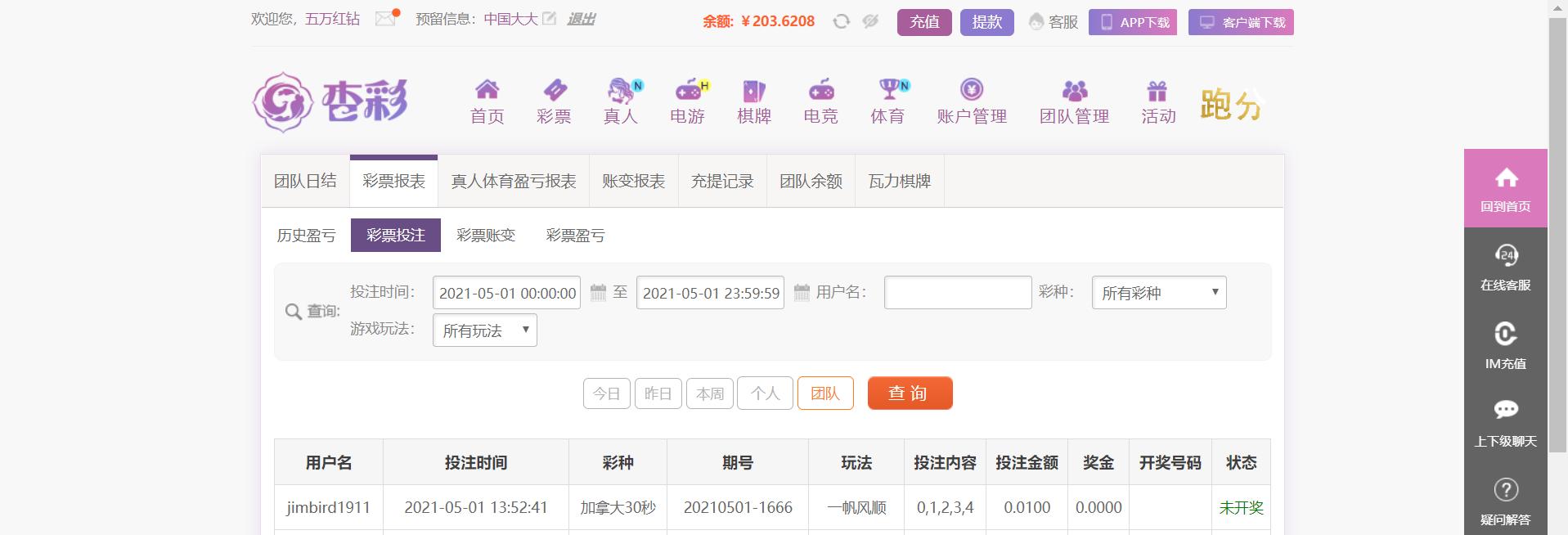The width and height of the screenshot is (1568, 535).
Task: Open the end date calendar icon
Action: (802, 292)
